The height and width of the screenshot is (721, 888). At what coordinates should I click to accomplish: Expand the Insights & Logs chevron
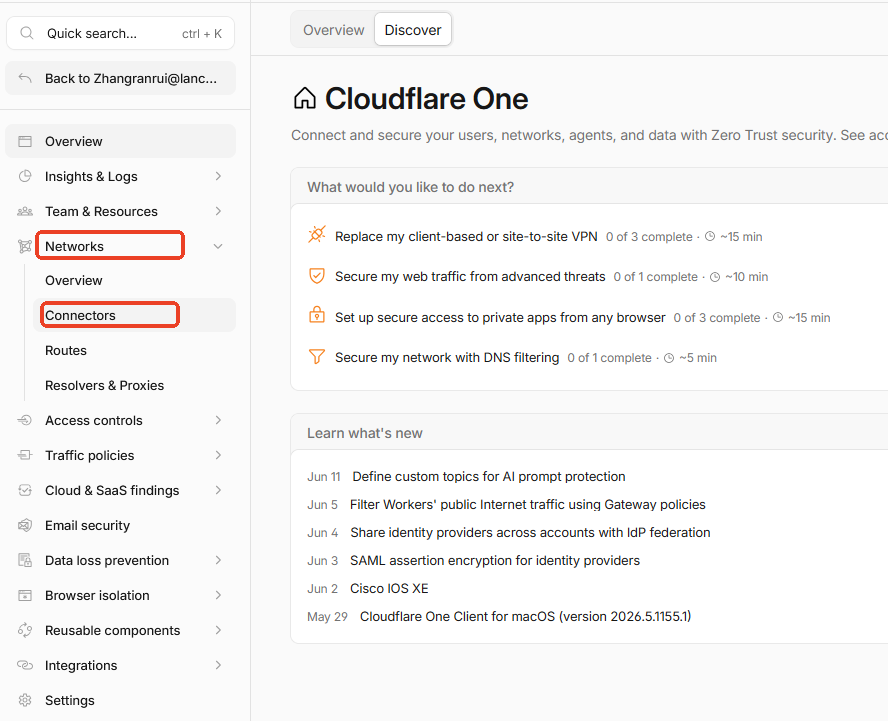218,176
